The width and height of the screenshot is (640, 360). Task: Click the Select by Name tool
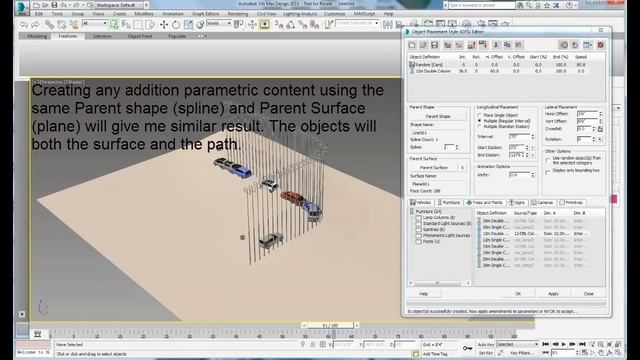(126, 24)
